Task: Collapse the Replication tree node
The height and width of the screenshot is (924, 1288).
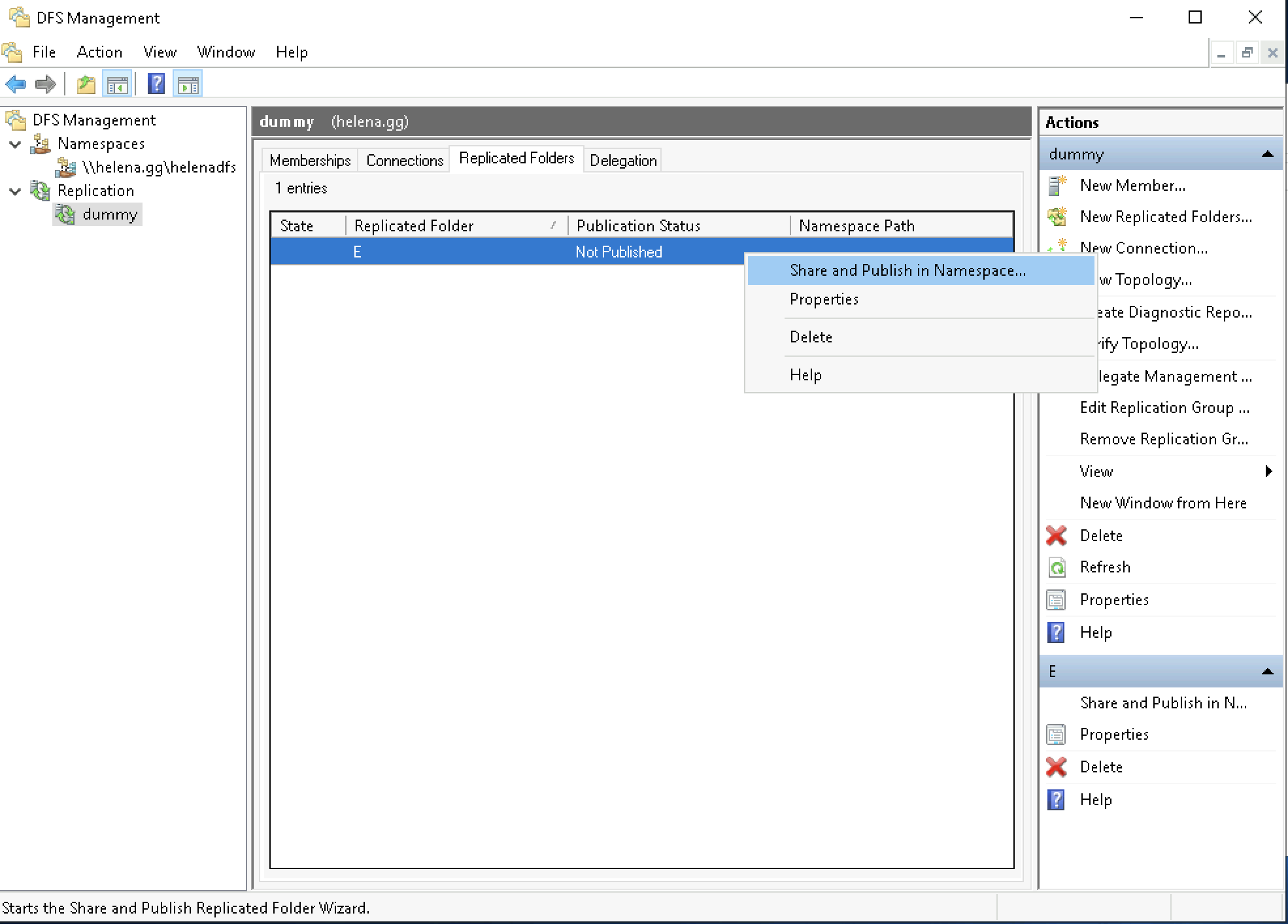Action: pyautogui.click(x=16, y=191)
